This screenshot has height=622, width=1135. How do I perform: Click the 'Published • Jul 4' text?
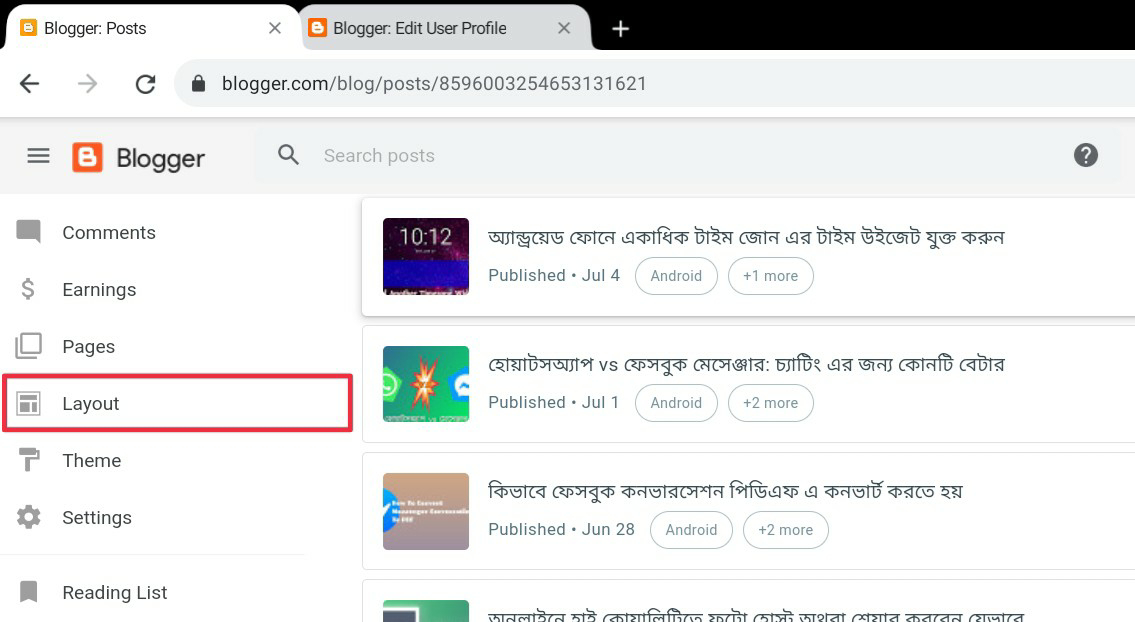[554, 275]
